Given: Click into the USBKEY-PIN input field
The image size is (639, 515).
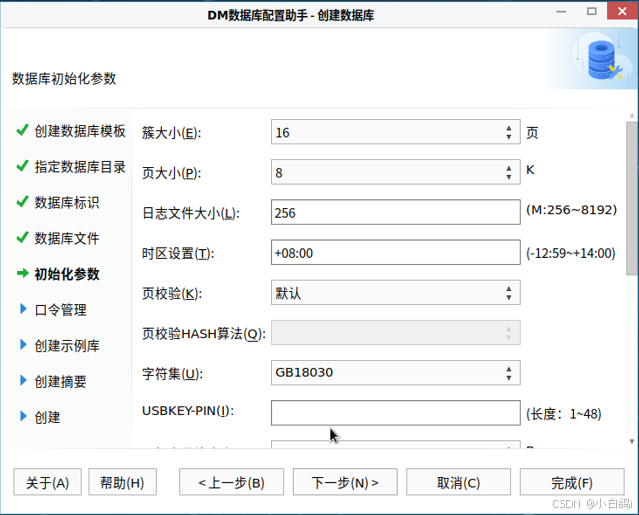Looking at the screenshot, I should 395,413.
